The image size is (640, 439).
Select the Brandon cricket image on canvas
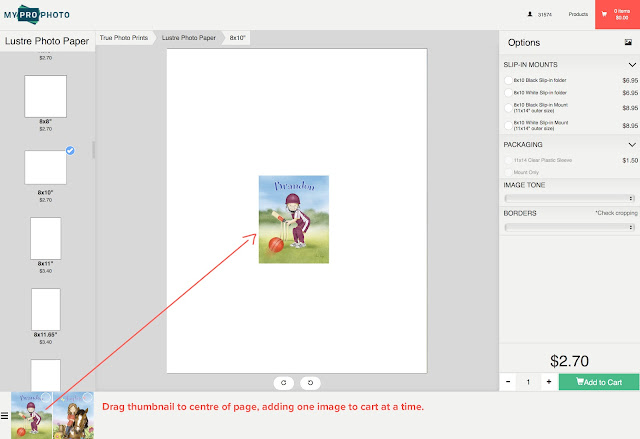(x=294, y=220)
